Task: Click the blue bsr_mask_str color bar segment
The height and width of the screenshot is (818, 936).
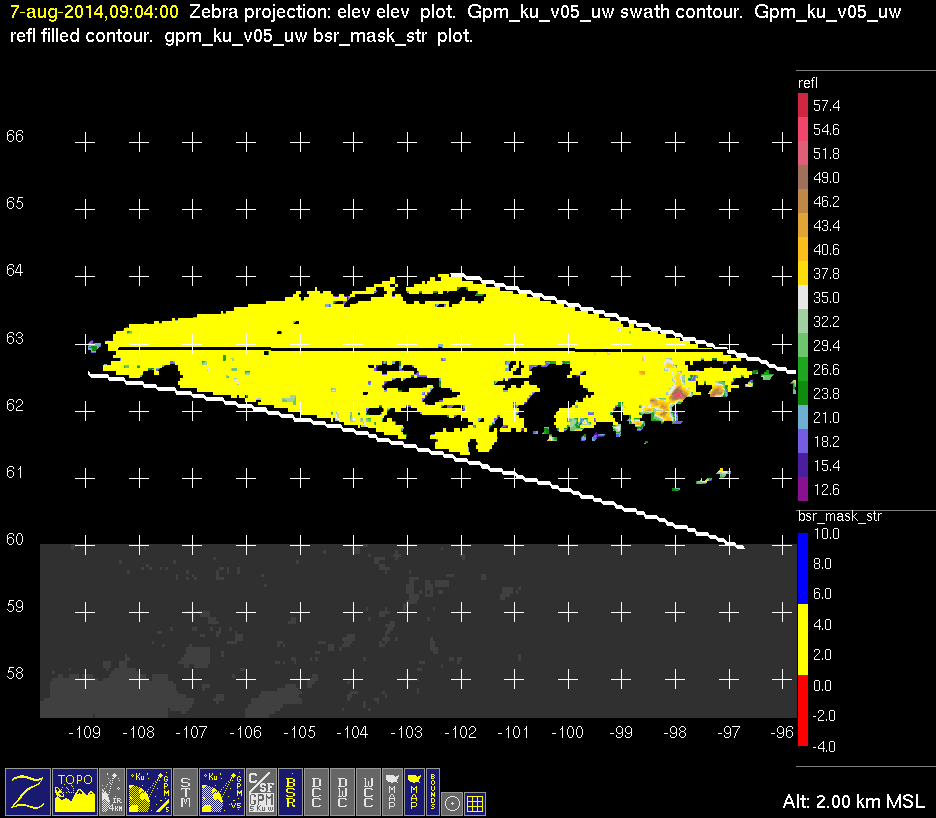Action: pos(803,567)
